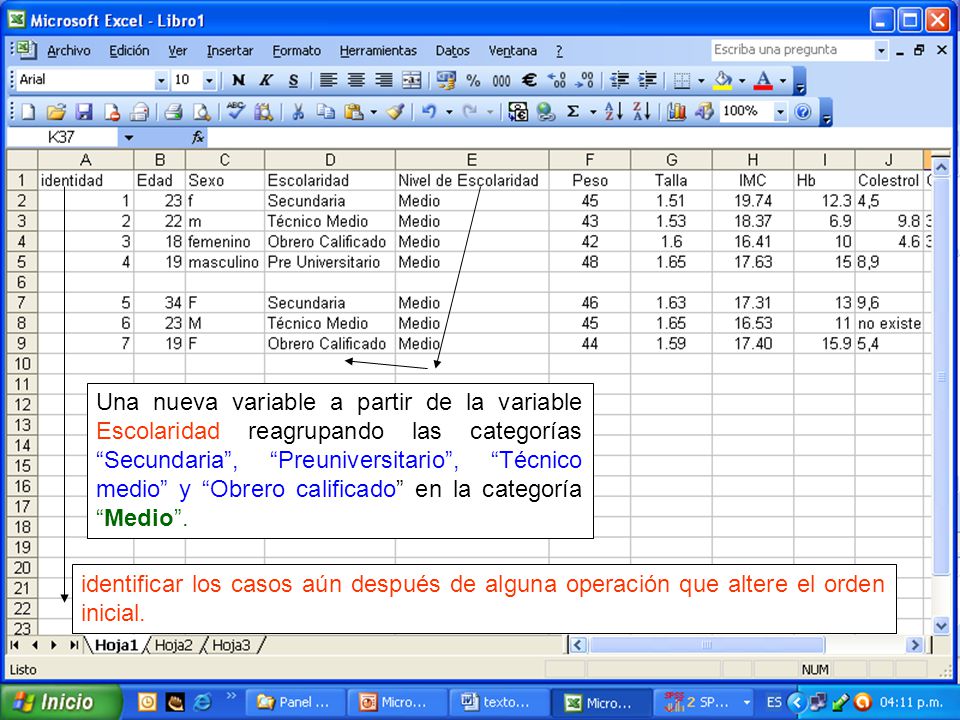Expand the Paste options arrow

(x=373, y=112)
